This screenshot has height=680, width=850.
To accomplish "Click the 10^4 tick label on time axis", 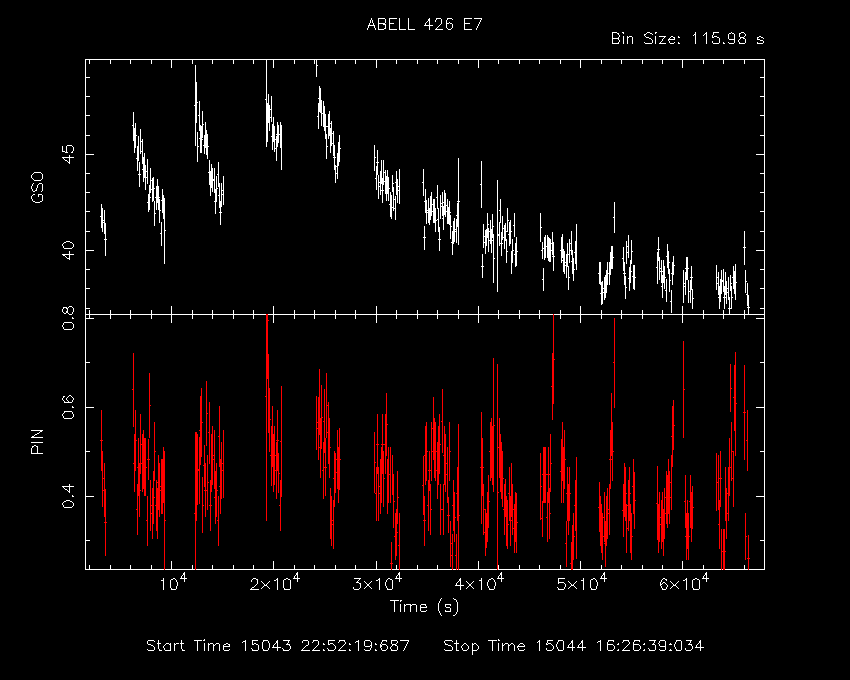I will (173, 583).
